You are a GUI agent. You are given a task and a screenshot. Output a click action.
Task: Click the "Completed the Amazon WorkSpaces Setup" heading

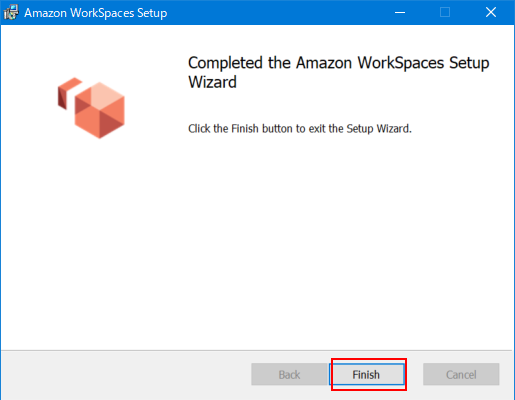tap(338, 63)
